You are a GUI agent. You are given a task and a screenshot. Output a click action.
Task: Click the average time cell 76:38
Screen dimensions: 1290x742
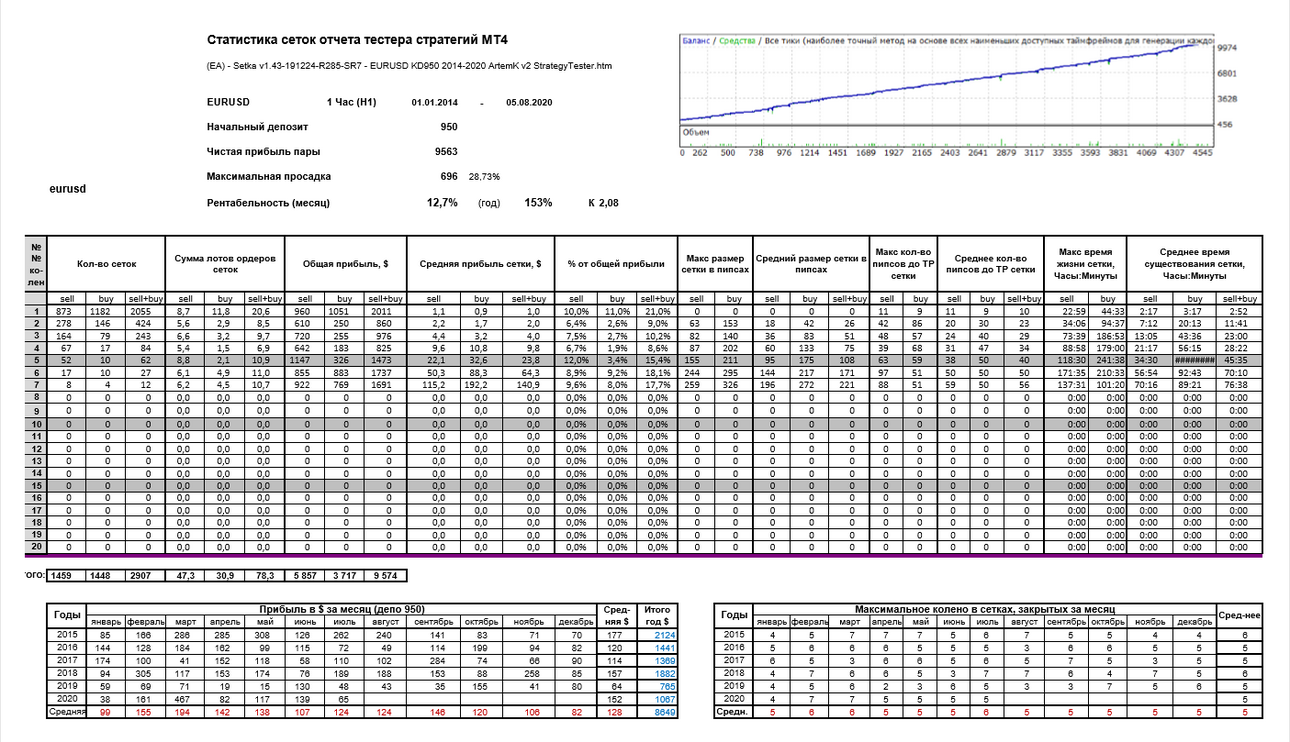(x=1241, y=385)
